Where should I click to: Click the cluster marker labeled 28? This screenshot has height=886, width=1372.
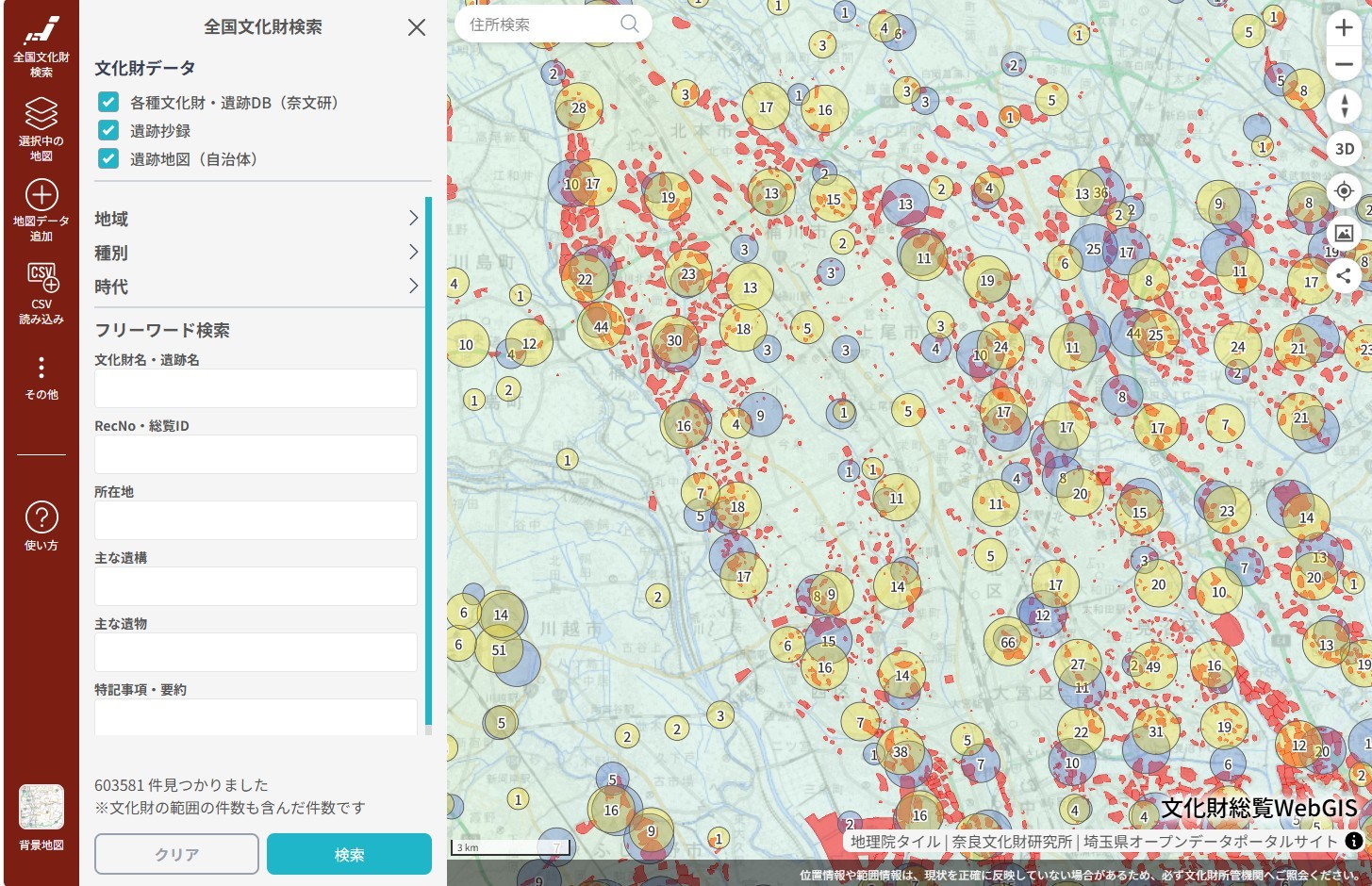(578, 107)
